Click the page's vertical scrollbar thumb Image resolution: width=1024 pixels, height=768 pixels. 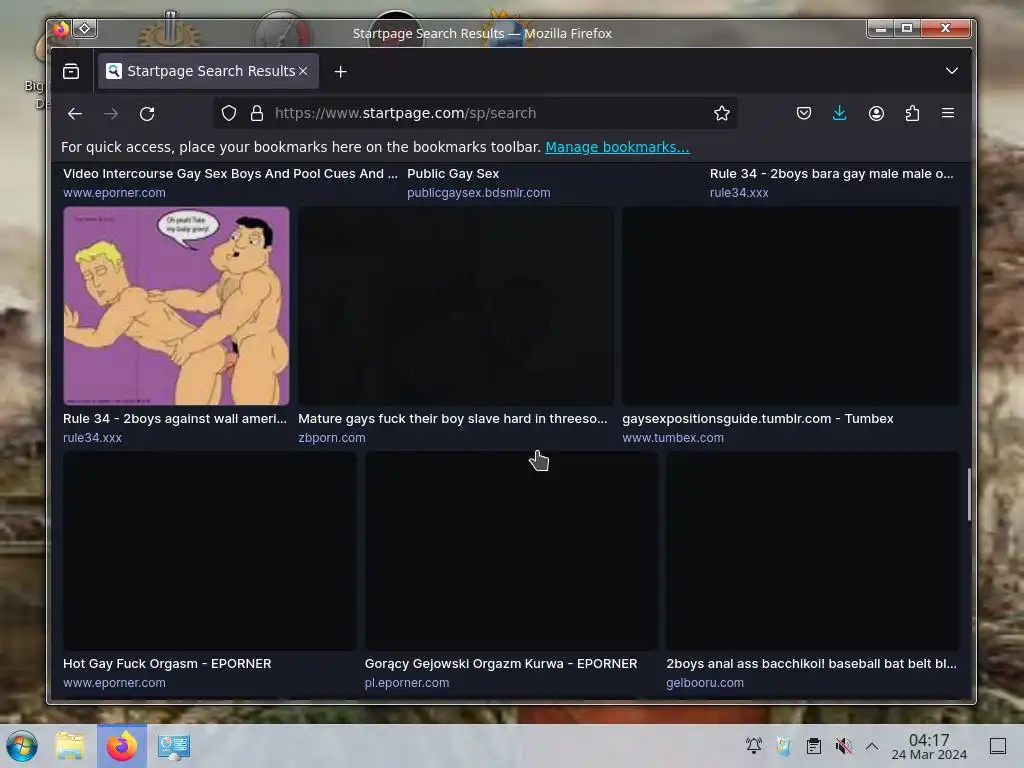point(969,494)
